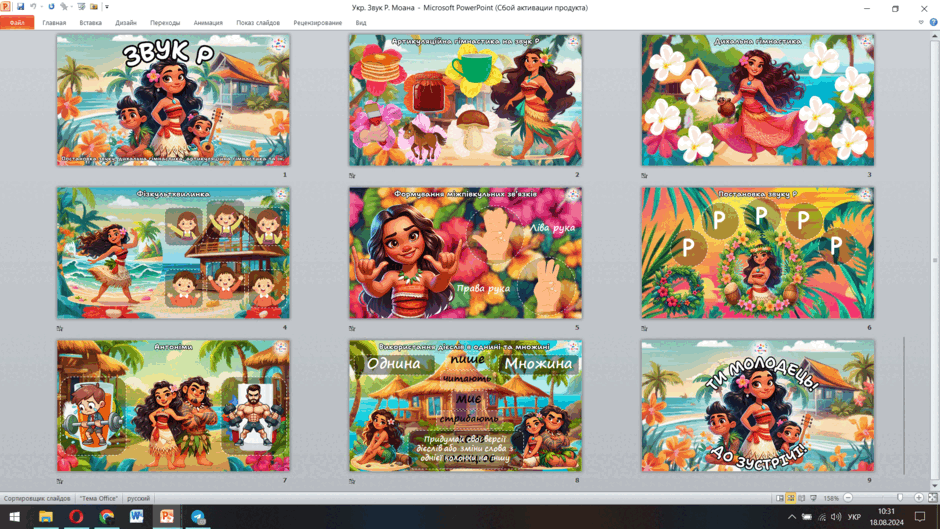Open the Файл tab
The width and height of the screenshot is (940, 529).
pyautogui.click(x=17, y=23)
